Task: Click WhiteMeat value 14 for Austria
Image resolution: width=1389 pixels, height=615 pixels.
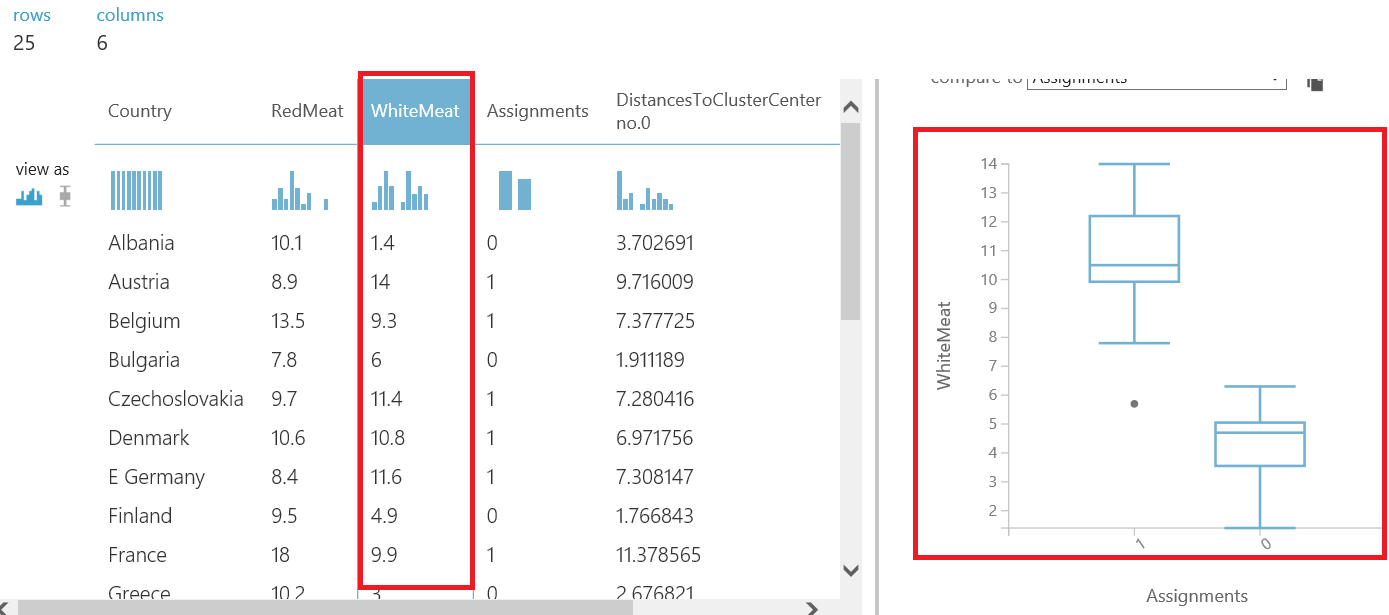Action: 380,282
